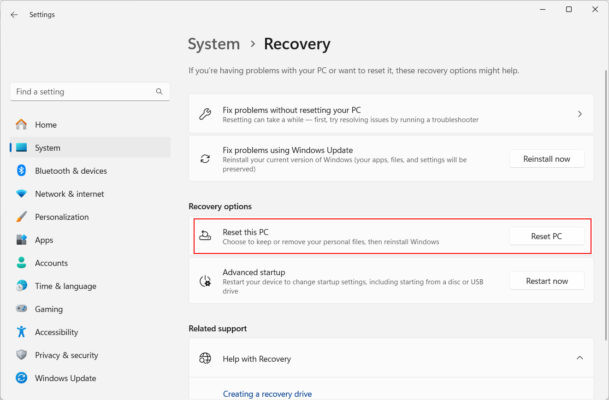Expand Fix problems without resetting your PC
609x400 pixels.
tap(579, 114)
